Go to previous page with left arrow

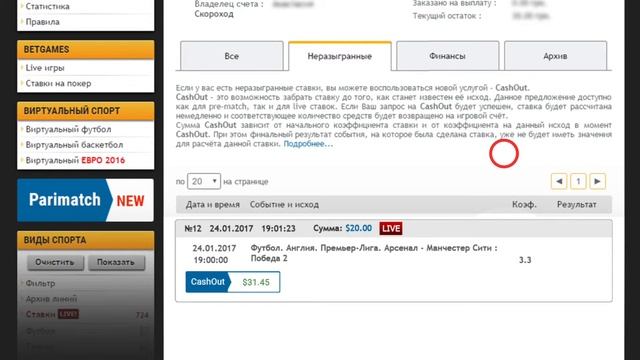[559, 181]
